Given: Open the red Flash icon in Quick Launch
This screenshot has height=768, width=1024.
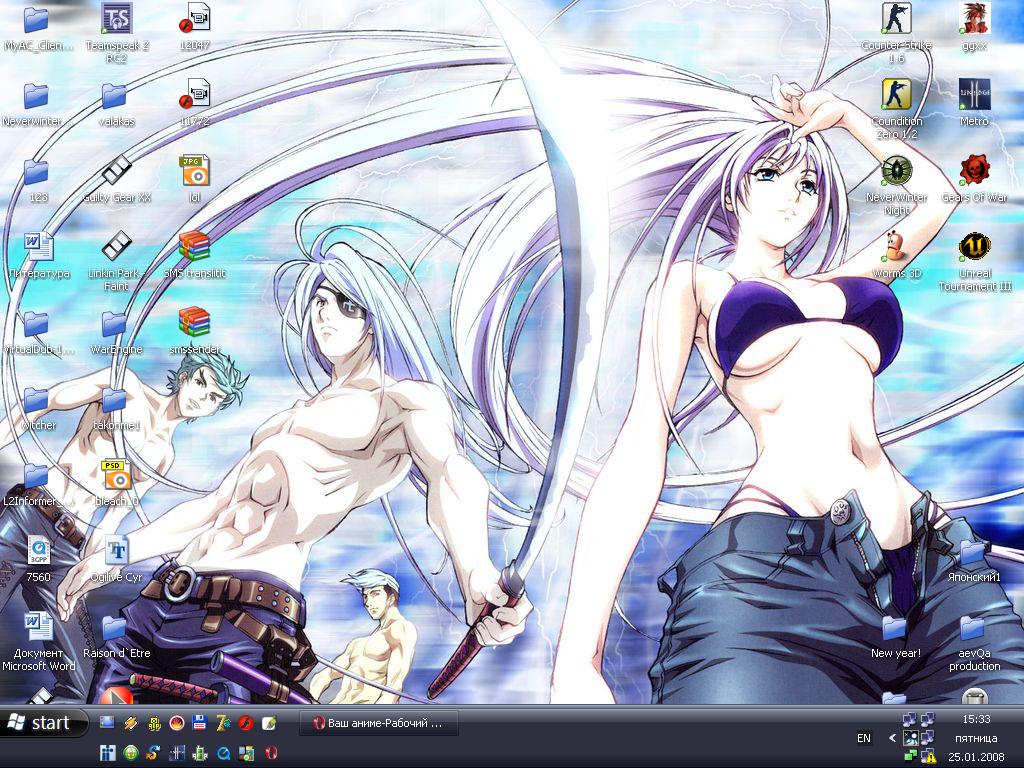Looking at the screenshot, I should [x=246, y=722].
